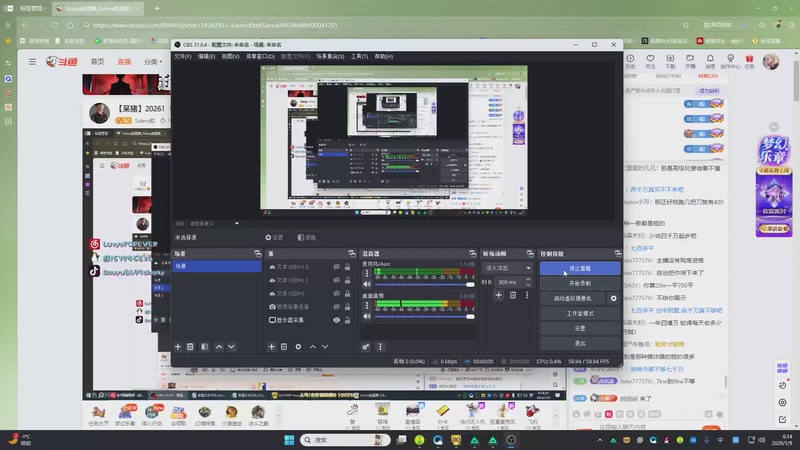Open the Scene Transitions panel's three-dot properties menu
The height and width of the screenshot is (450, 800).
[527, 295]
